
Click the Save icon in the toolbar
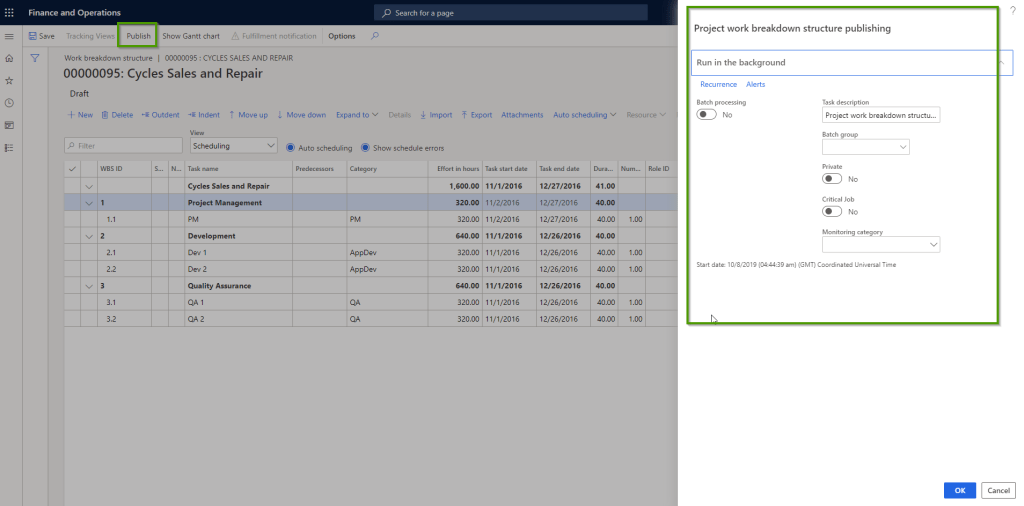pos(34,36)
